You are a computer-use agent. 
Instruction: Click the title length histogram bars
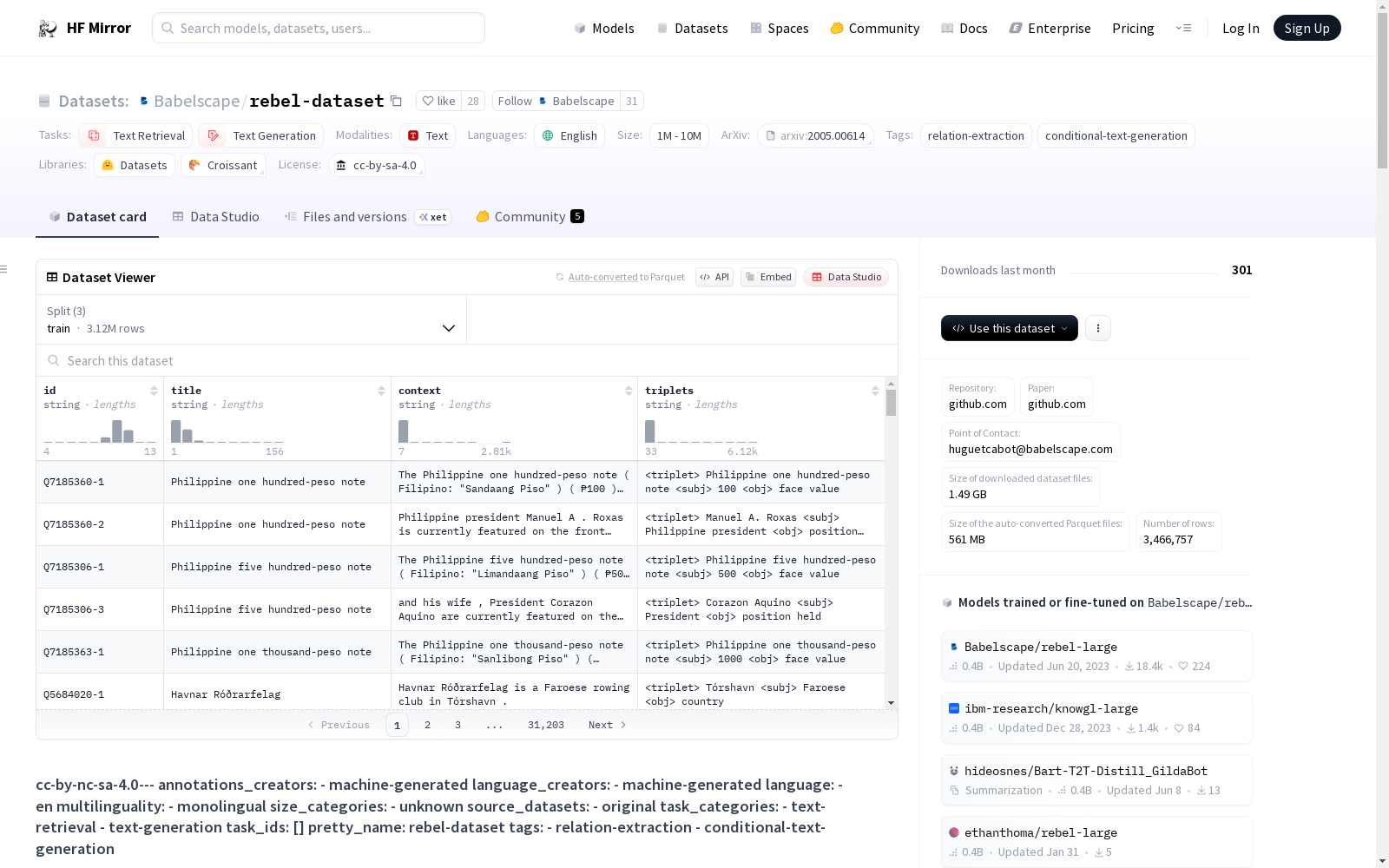click(227, 431)
